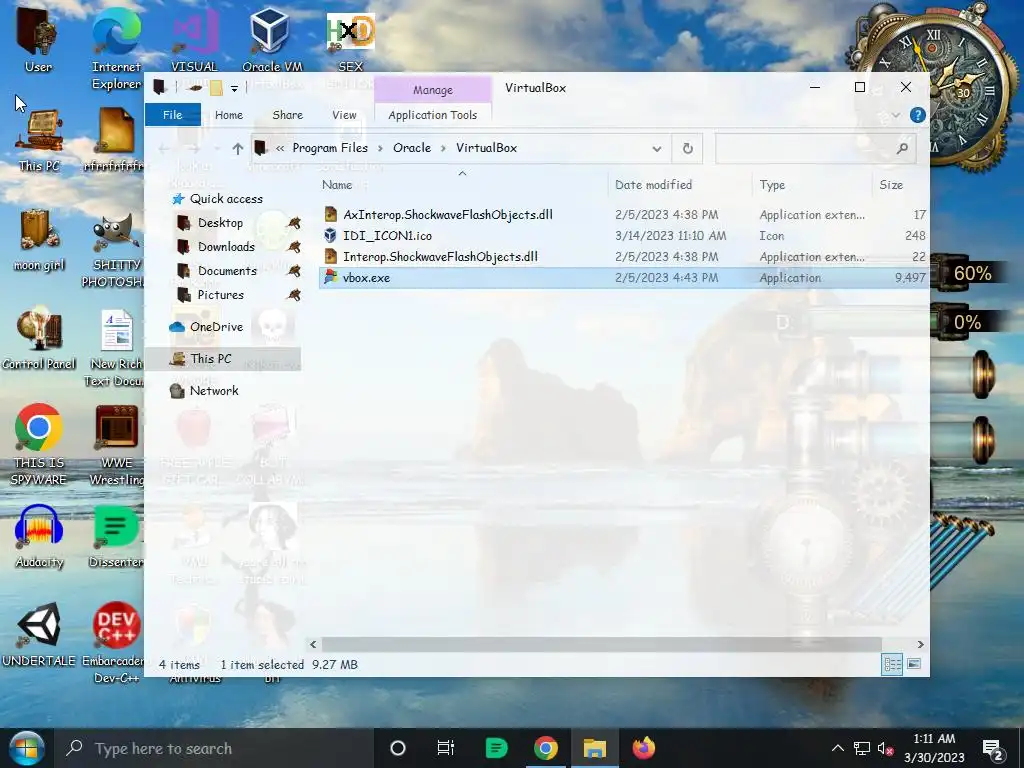The width and height of the screenshot is (1024, 768).
Task: Refresh the VirtualBox folder
Action: click(687, 148)
